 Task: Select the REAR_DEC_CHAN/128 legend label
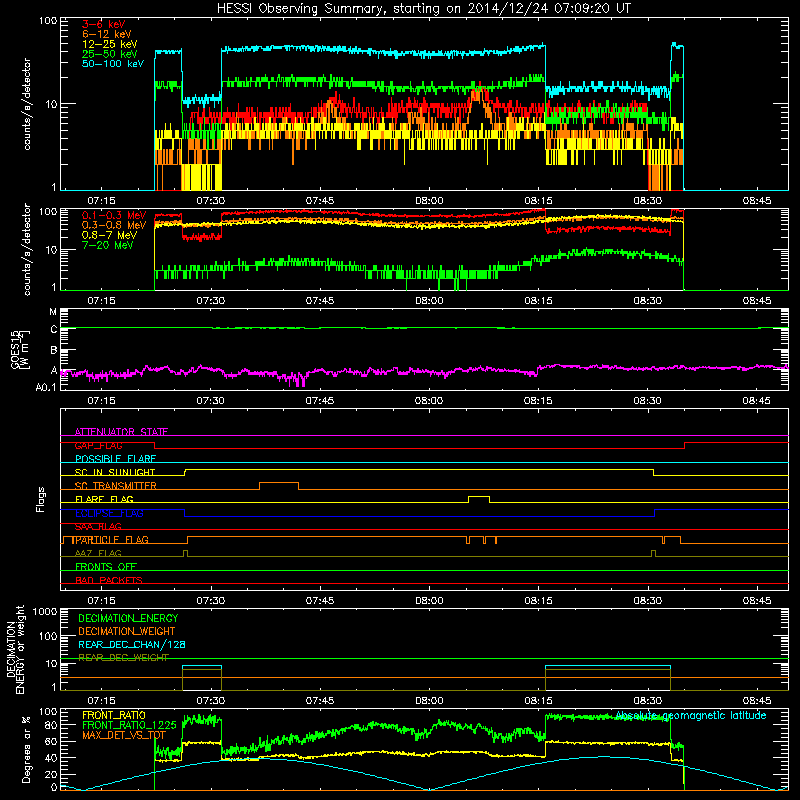pos(132,644)
